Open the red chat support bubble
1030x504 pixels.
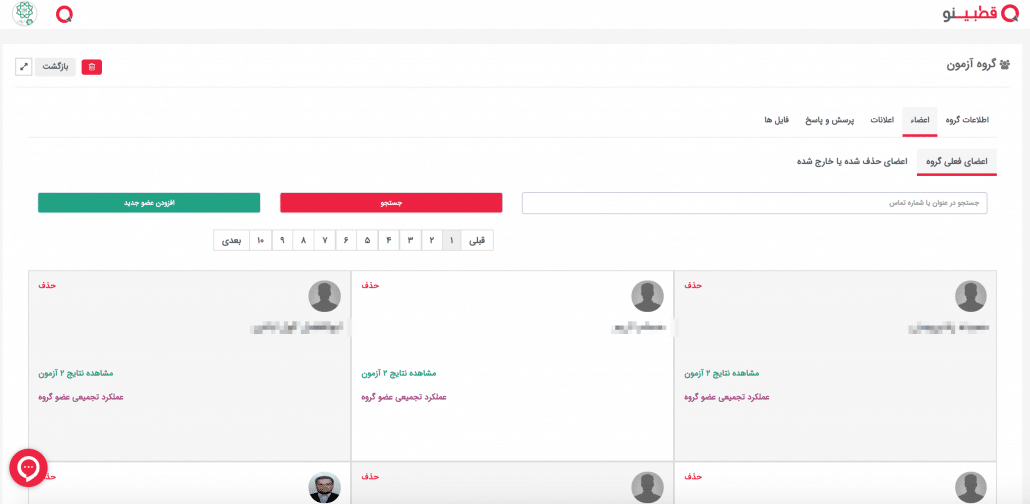click(28, 467)
